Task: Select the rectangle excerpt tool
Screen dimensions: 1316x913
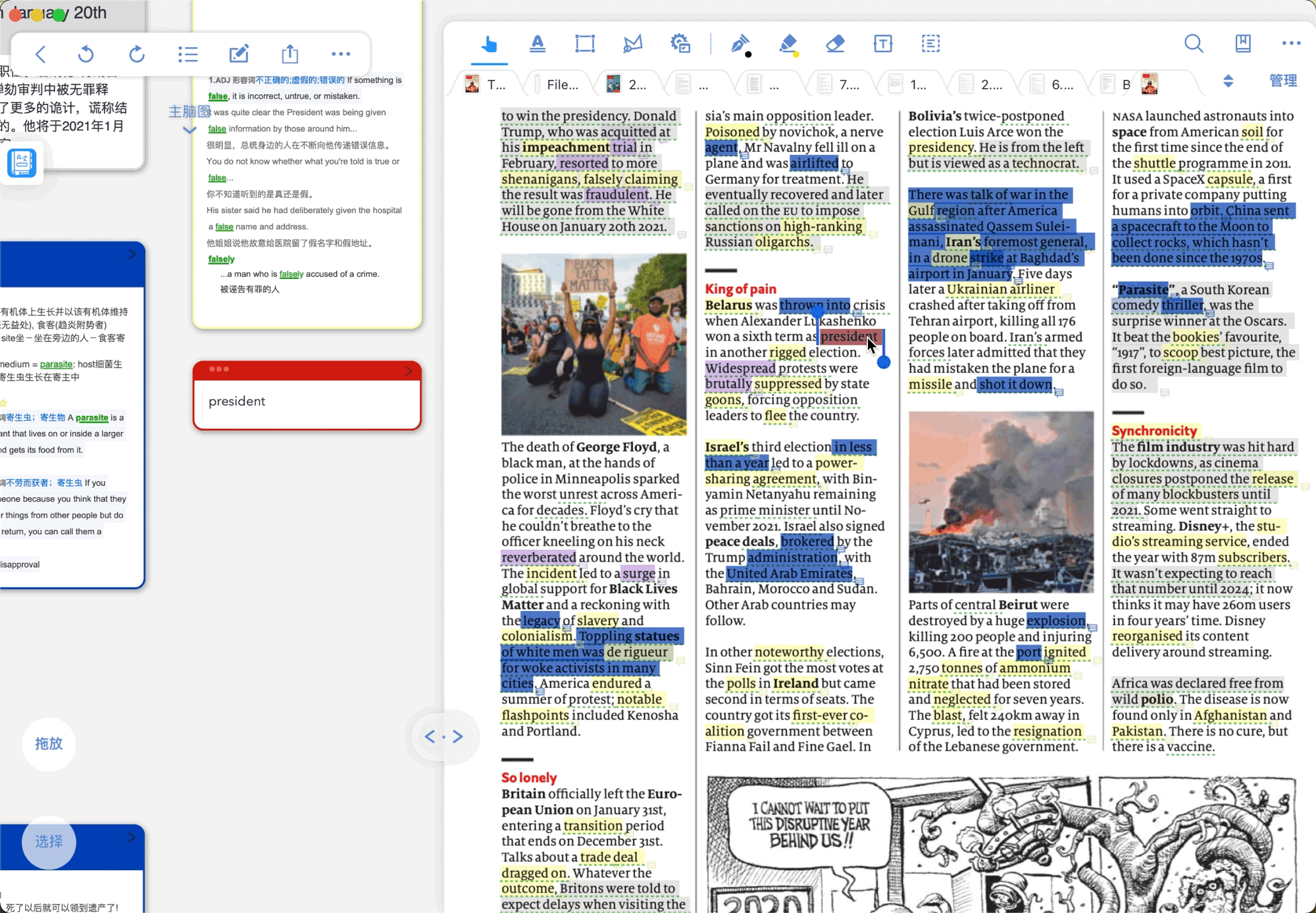Action: (585, 44)
